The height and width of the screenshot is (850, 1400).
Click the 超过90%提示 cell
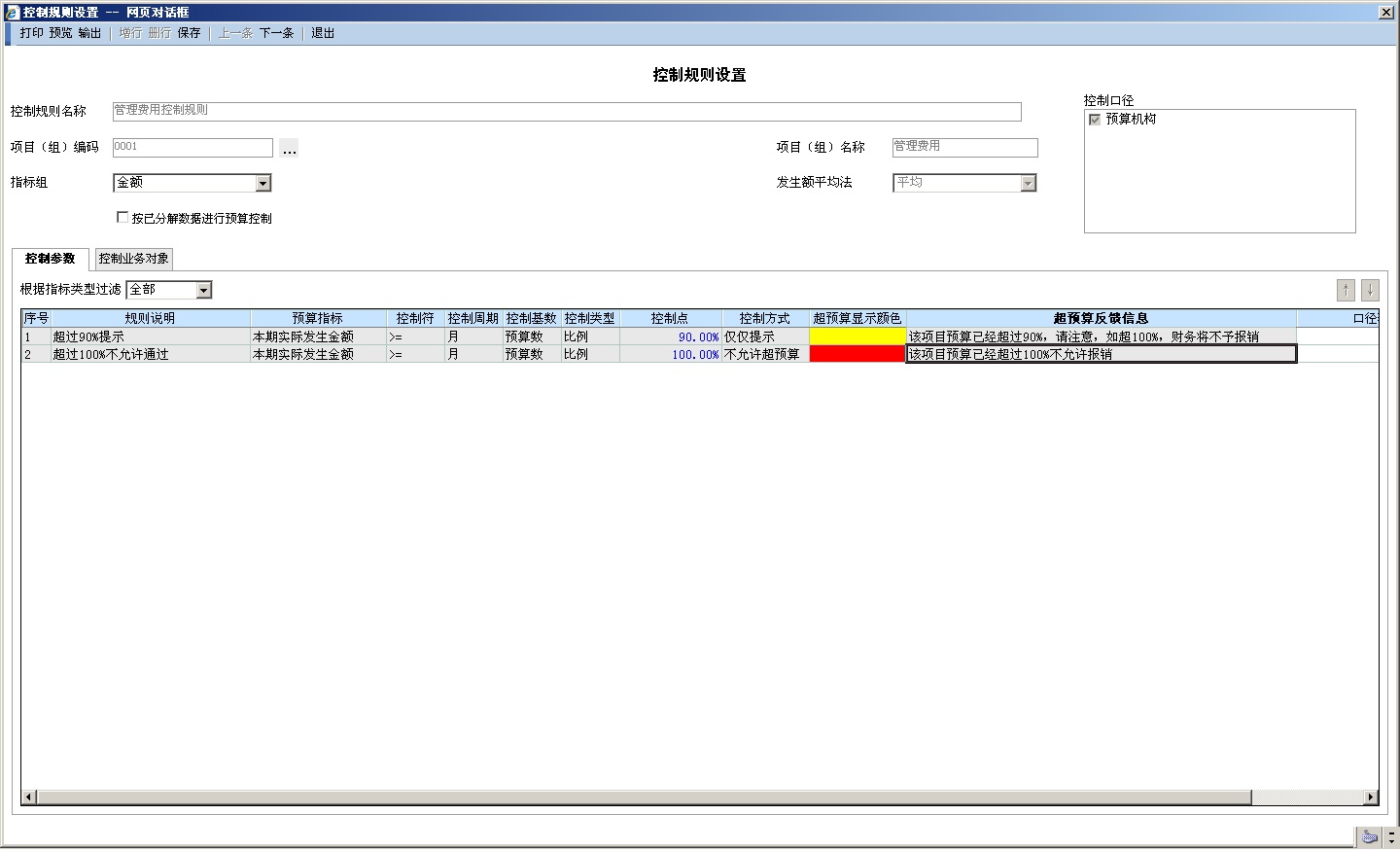[151, 336]
